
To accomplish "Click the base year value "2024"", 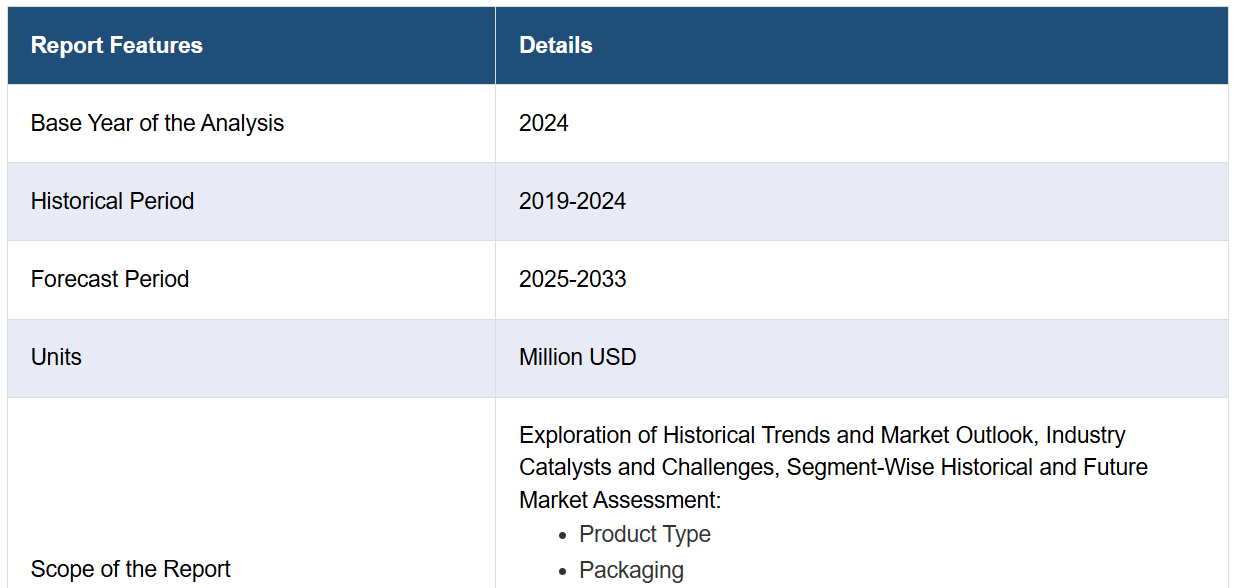I will coord(544,123).
